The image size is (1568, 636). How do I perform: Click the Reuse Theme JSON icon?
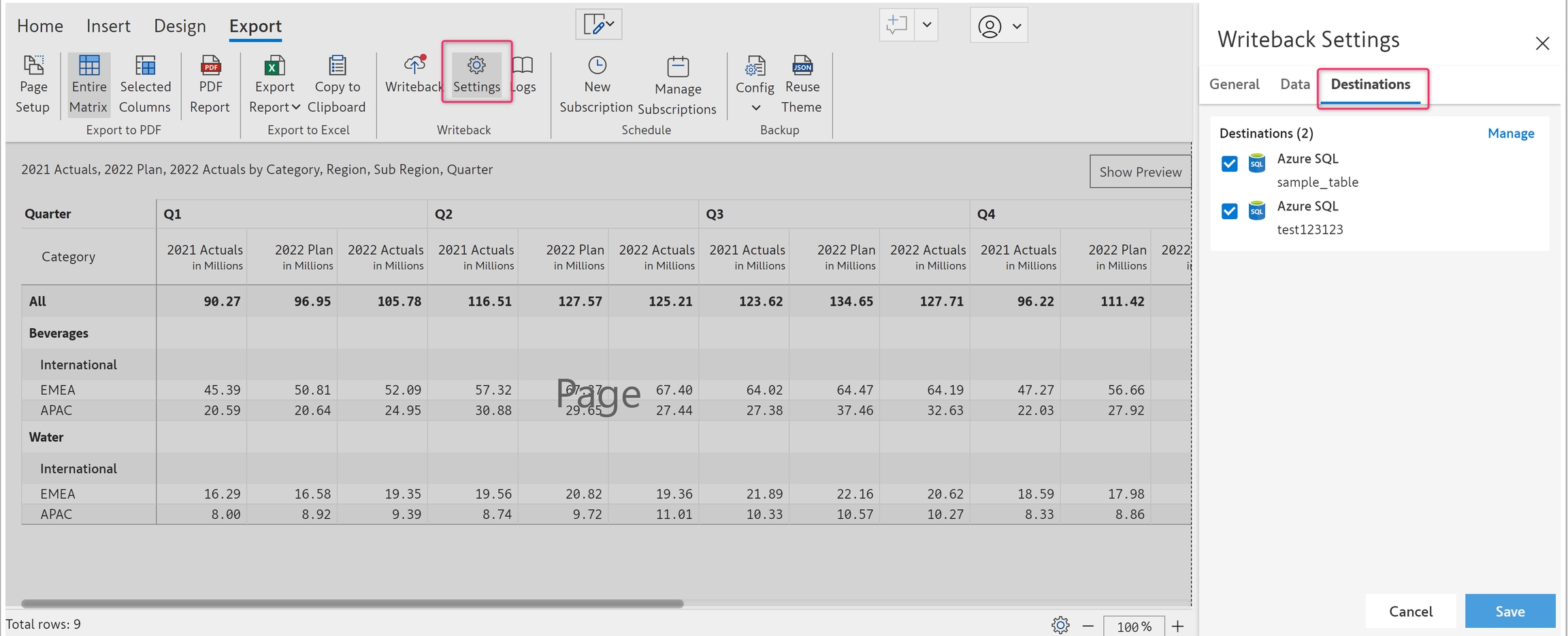click(802, 65)
